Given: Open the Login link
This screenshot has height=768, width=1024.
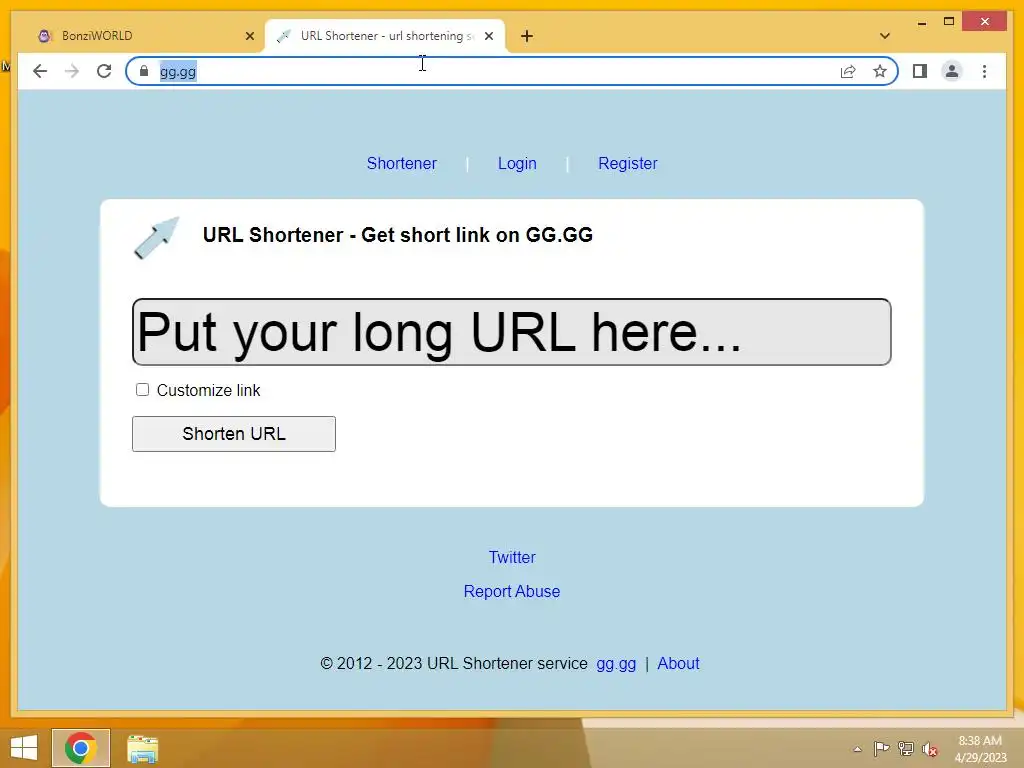Looking at the screenshot, I should click(x=517, y=163).
